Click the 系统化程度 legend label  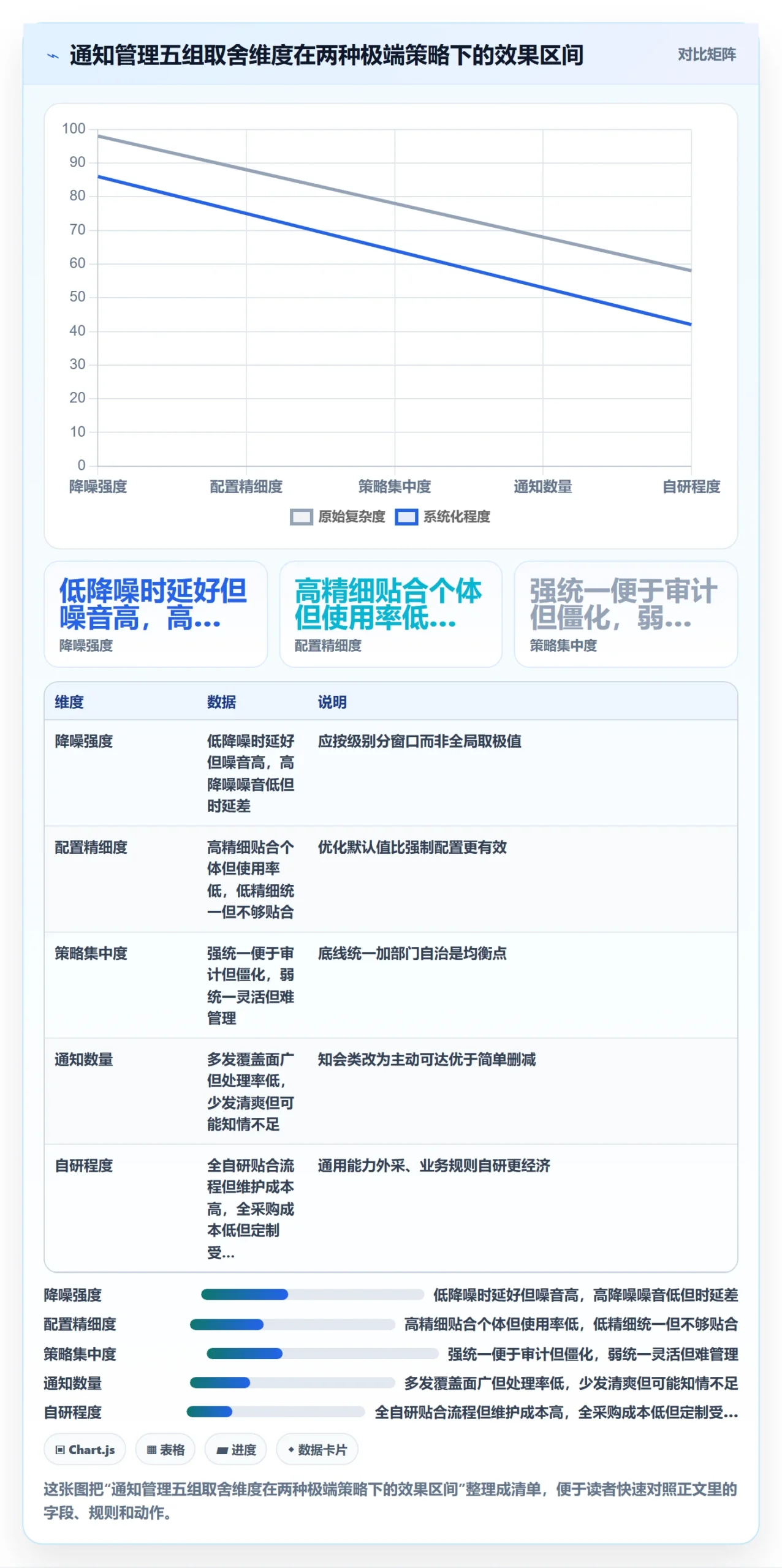coord(457,517)
